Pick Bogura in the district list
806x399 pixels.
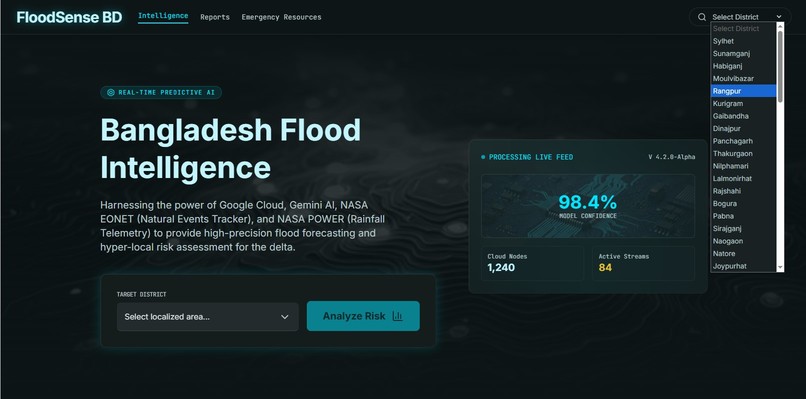click(743, 204)
